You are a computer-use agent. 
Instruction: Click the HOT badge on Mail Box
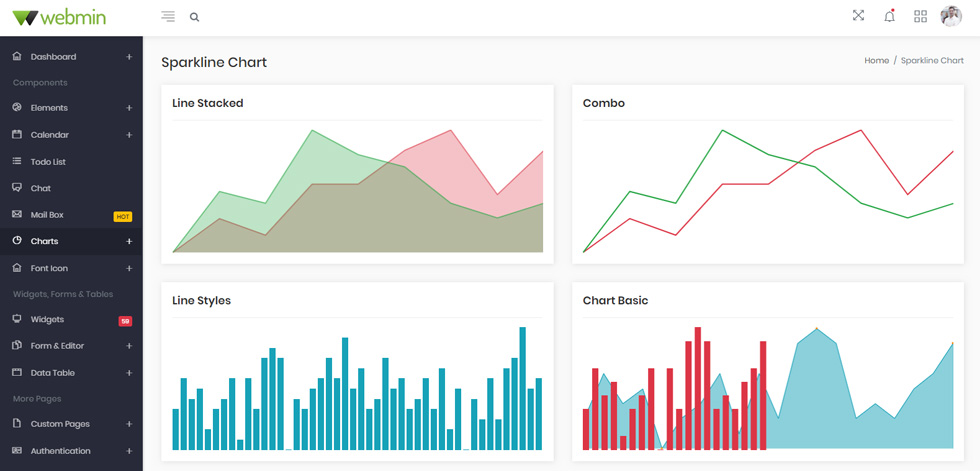[122, 217]
